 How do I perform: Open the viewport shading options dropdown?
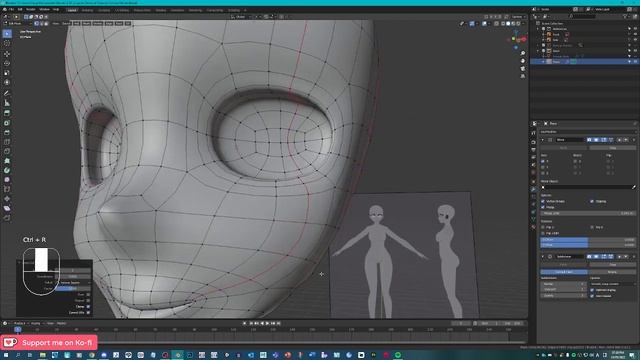click(x=524, y=24)
